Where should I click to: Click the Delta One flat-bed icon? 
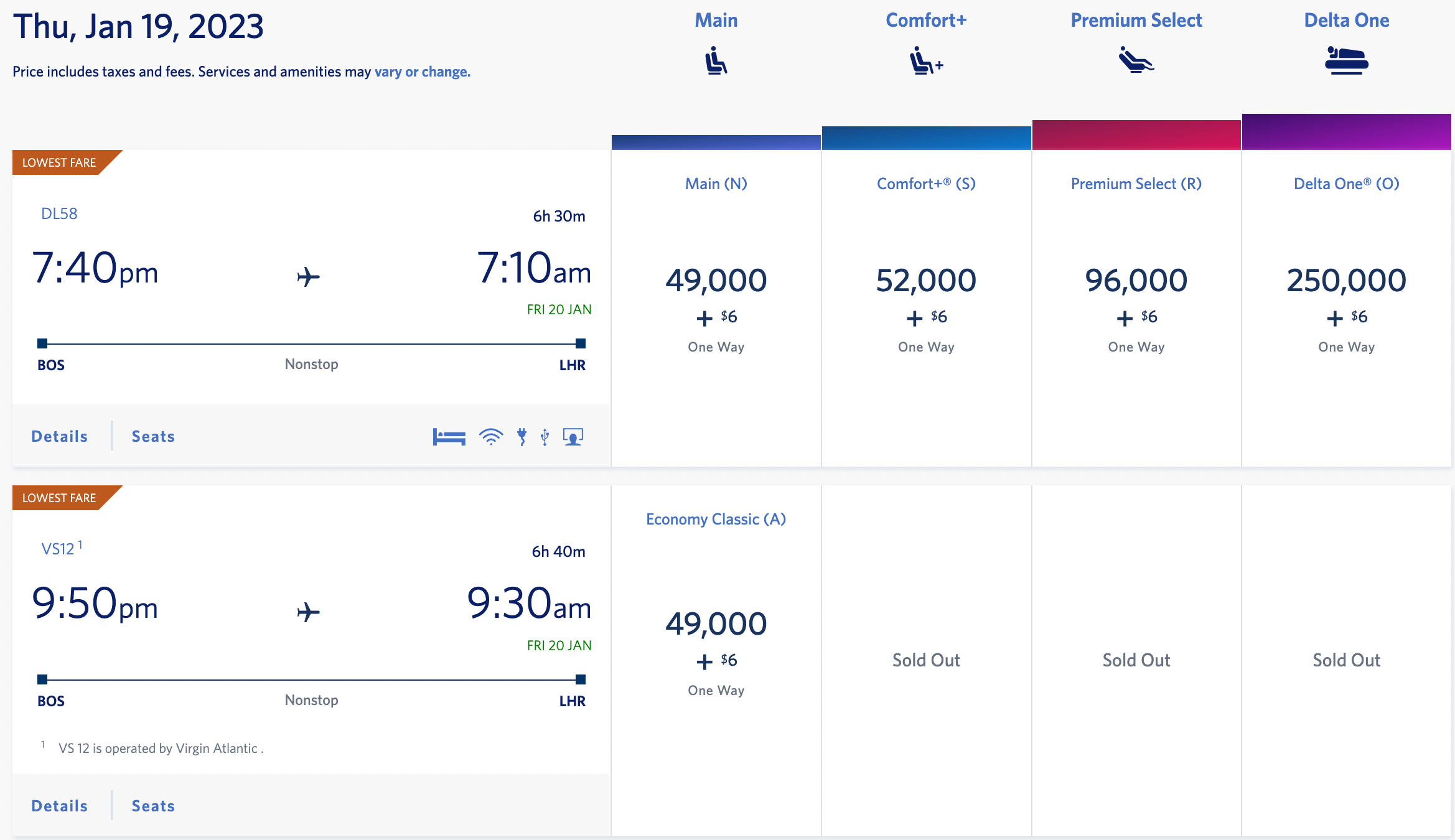click(x=1346, y=60)
